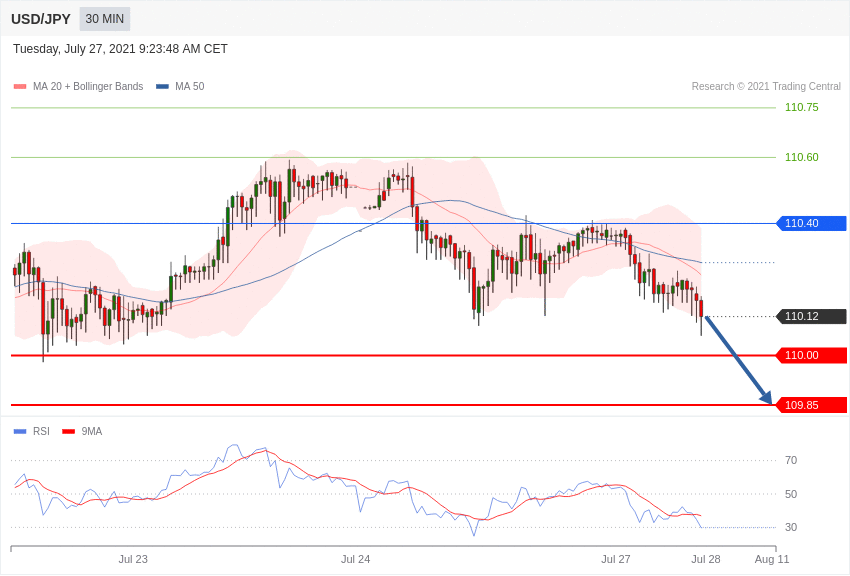Click the 110.60 resistance level label
Screen dimensions: 850x576
pos(802,157)
